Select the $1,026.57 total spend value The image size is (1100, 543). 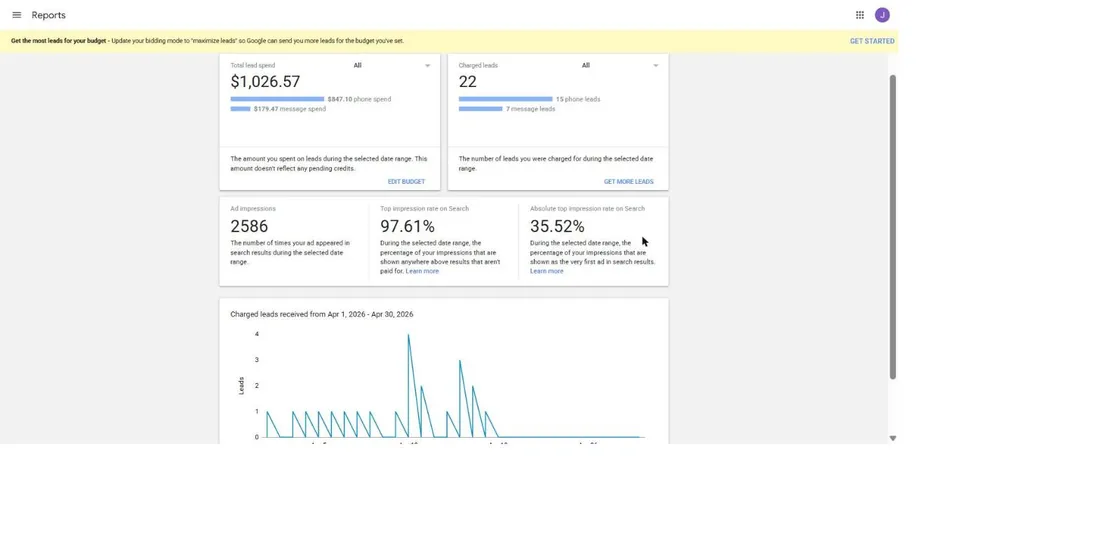click(265, 81)
